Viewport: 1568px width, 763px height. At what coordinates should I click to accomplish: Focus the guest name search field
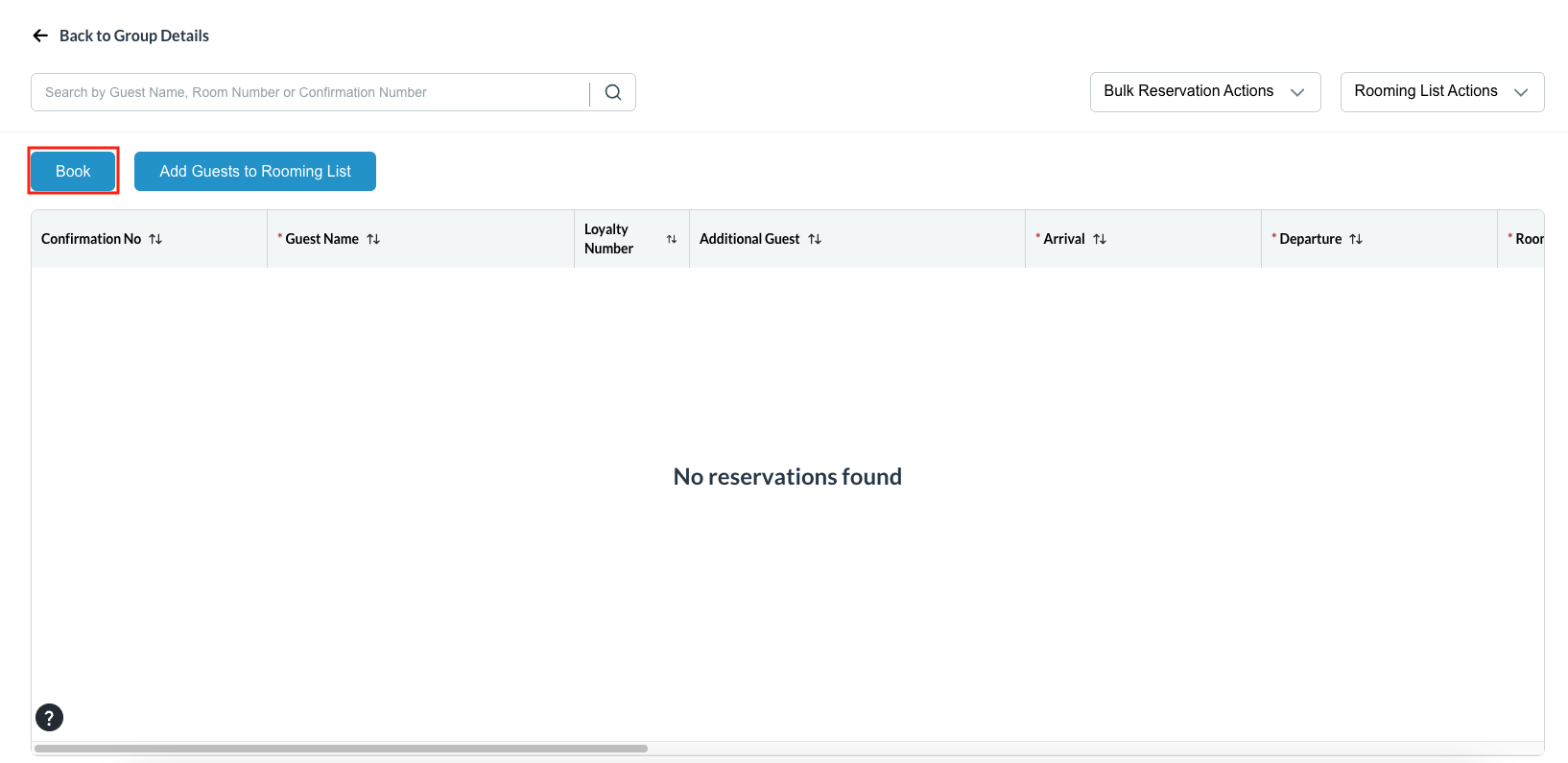pyautogui.click(x=309, y=92)
